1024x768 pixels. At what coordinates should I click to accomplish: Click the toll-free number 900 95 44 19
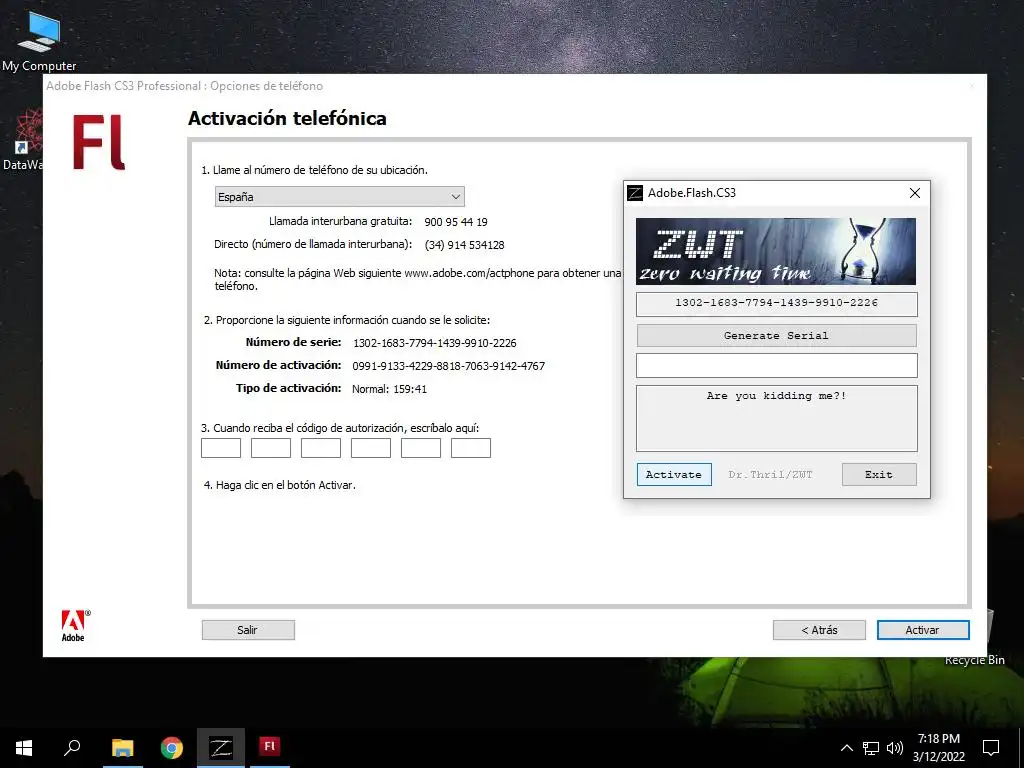click(x=456, y=222)
